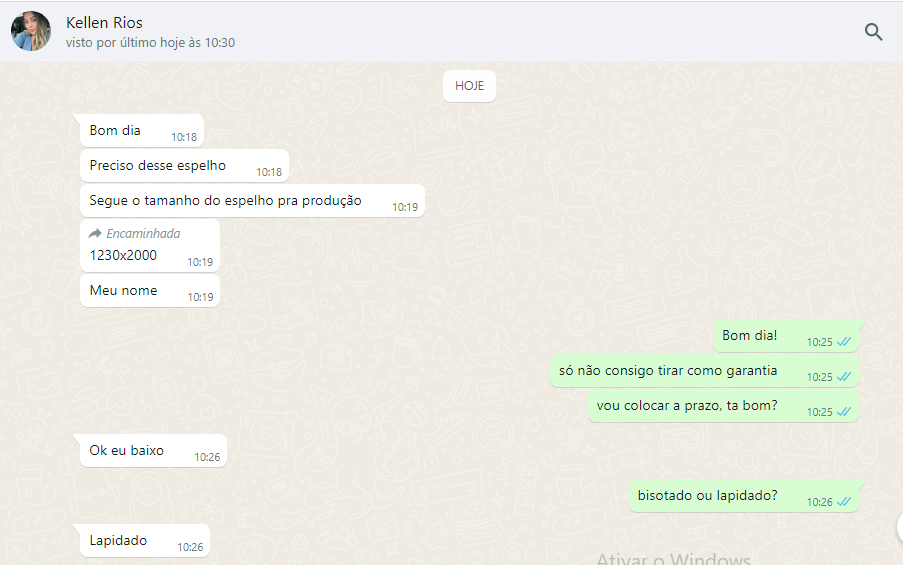
Task: Select the 'Ok eu baixo' message
Action: 153,450
